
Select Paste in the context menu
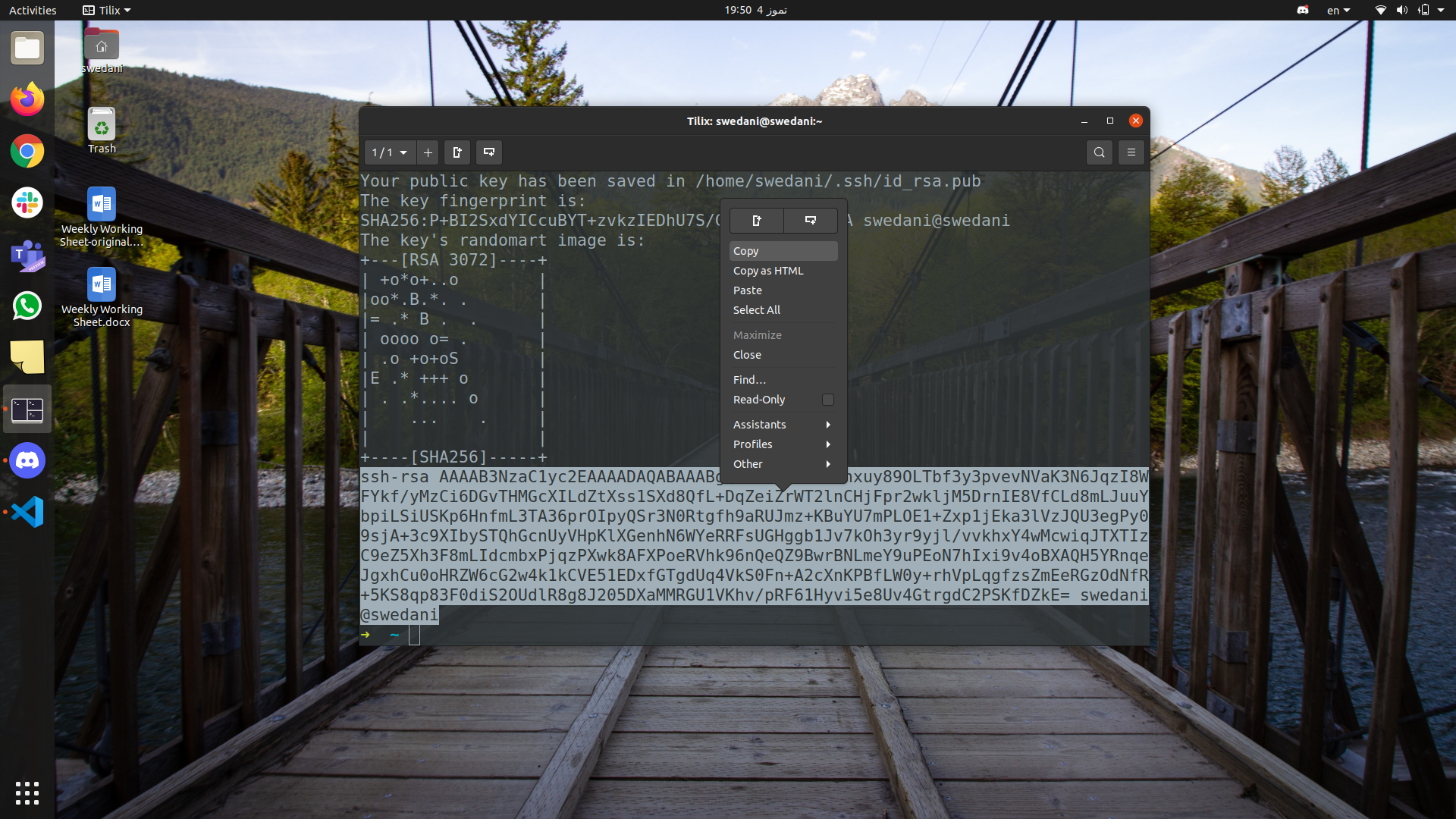point(747,290)
